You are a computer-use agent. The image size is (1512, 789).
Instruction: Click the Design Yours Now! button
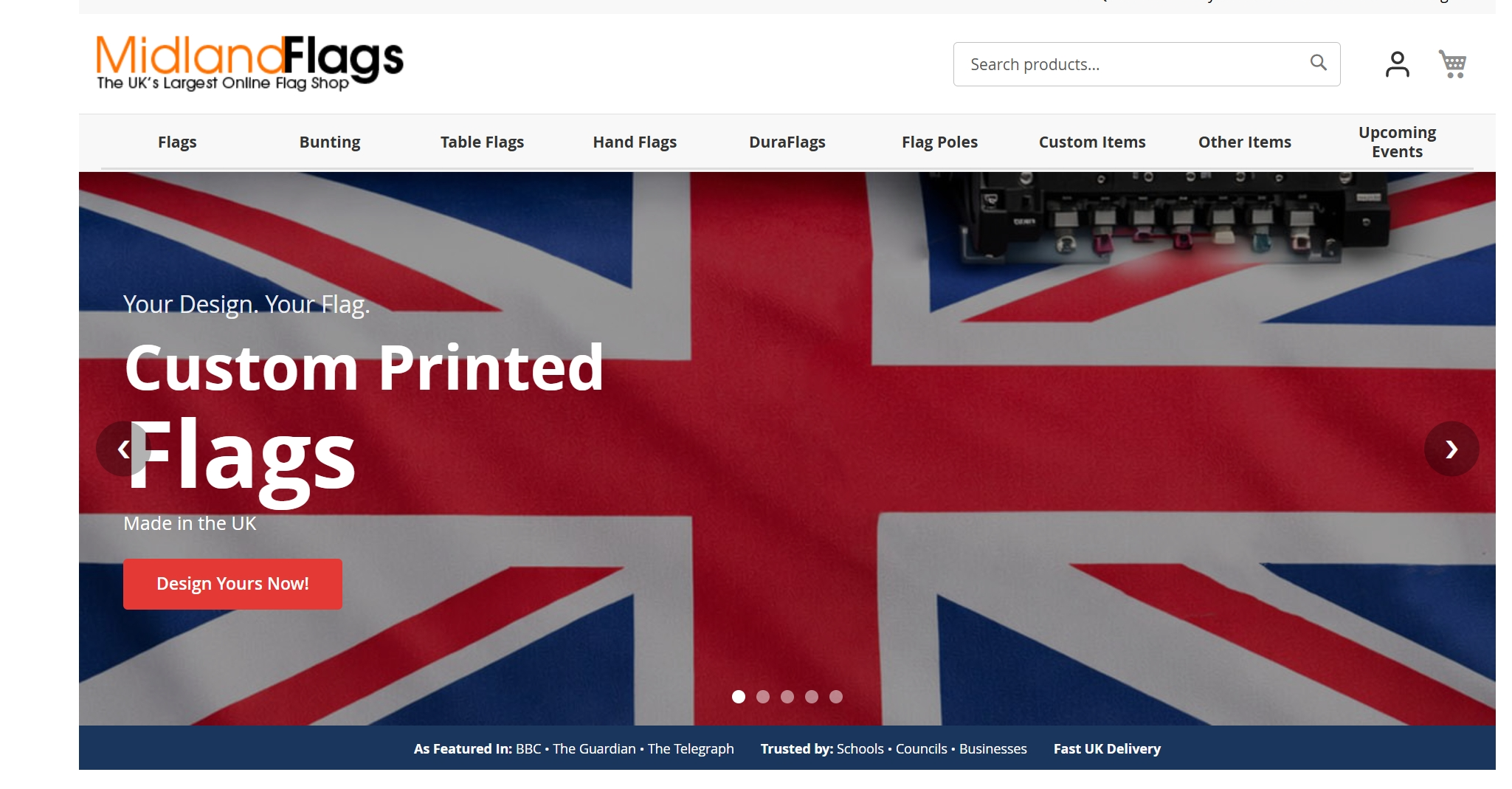point(232,584)
